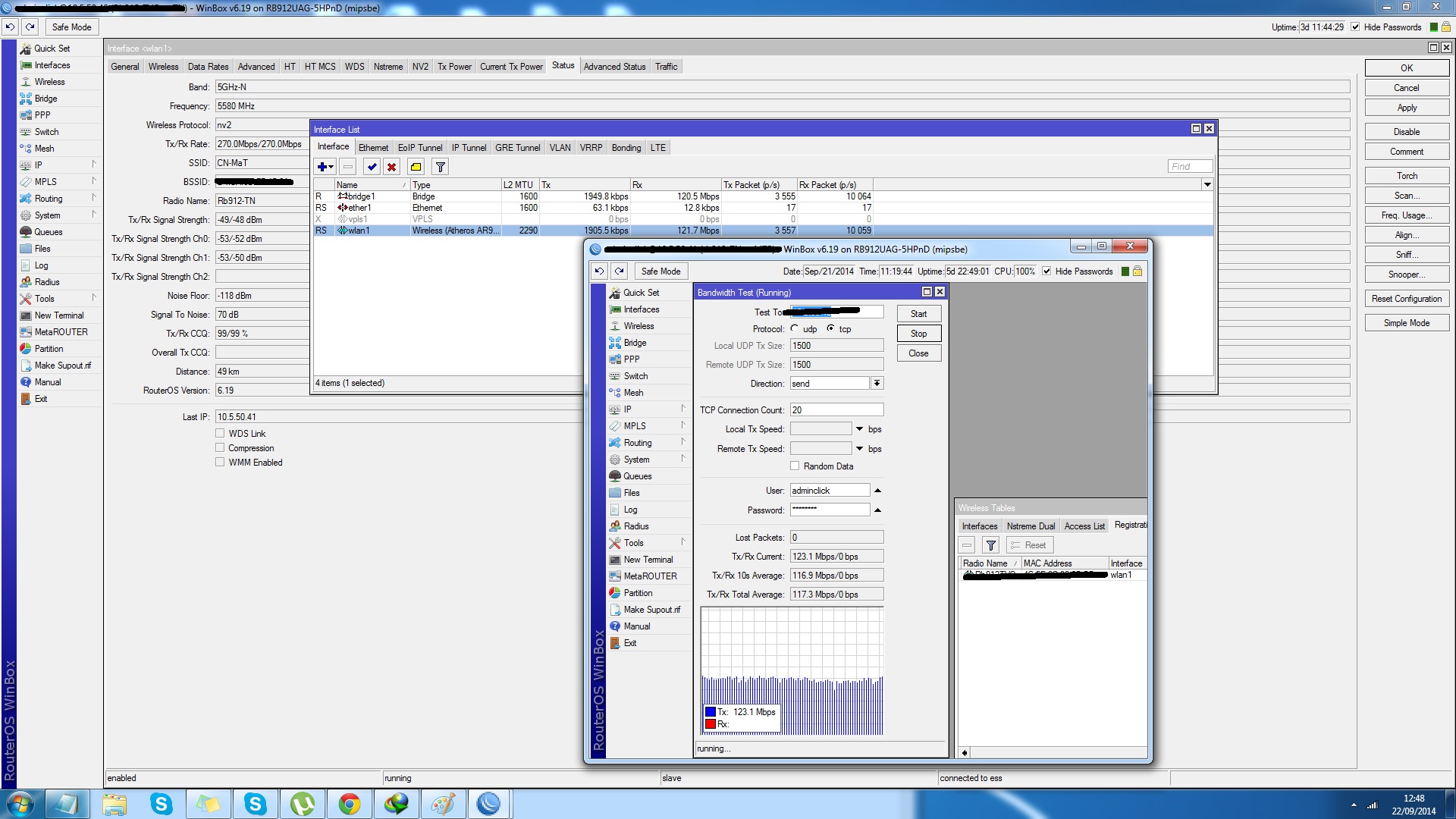This screenshot has width=1456, height=819.
Task: Open the Interface List column selector dropdown
Action: [x=1207, y=184]
